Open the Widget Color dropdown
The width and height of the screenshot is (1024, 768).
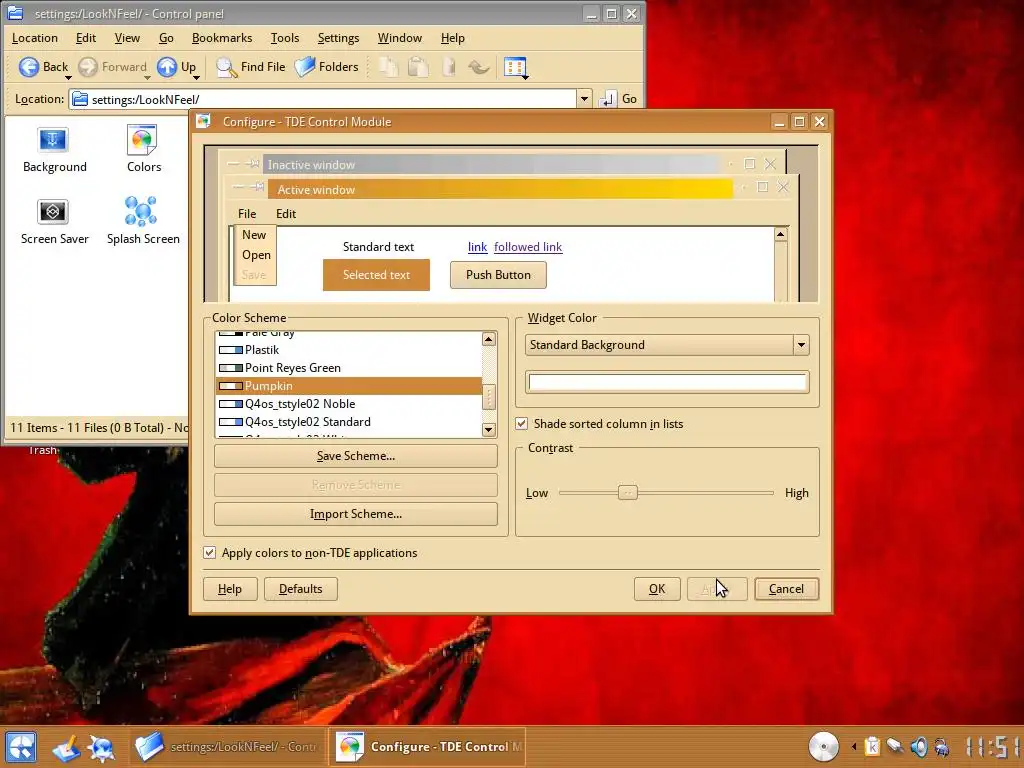667,345
